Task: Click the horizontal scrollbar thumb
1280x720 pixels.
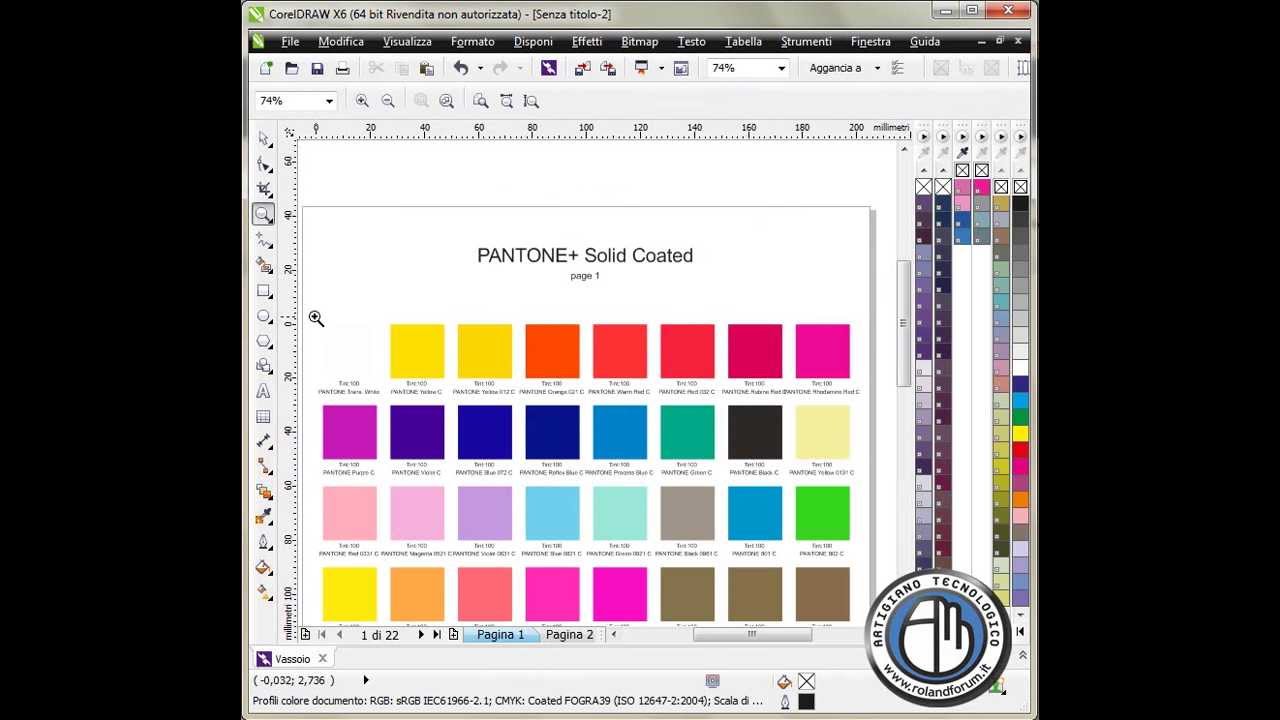Action: tap(752, 634)
